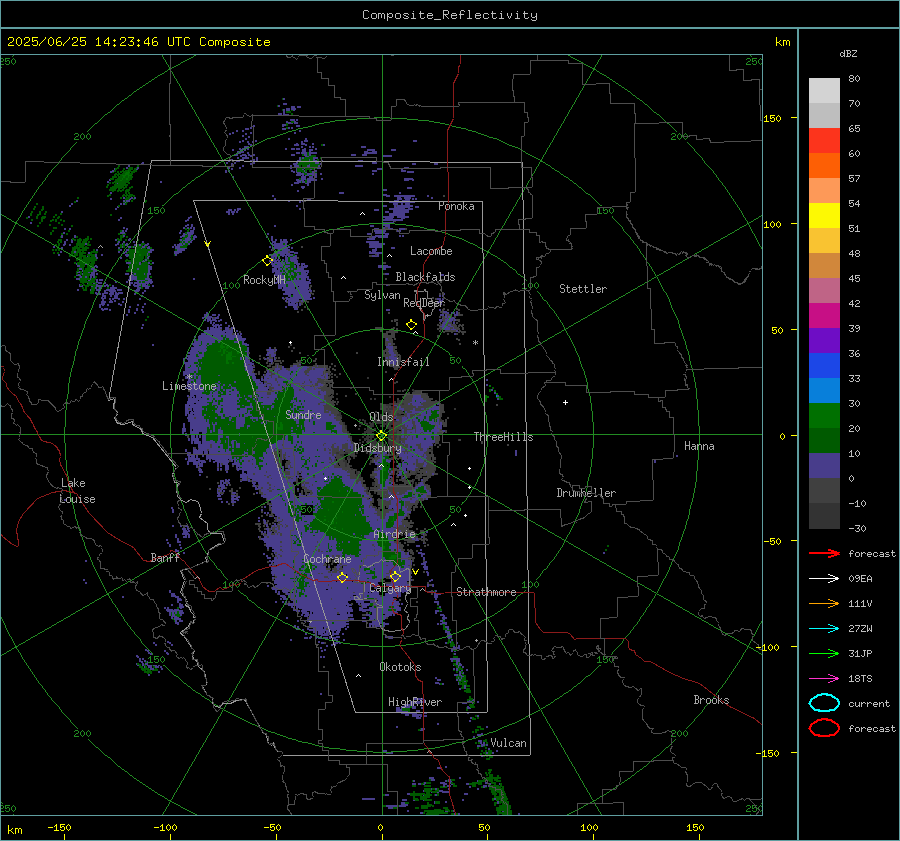The width and height of the screenshot is (900, 841).
Task: Click the Airdrie town label
Action: point(394,534)
